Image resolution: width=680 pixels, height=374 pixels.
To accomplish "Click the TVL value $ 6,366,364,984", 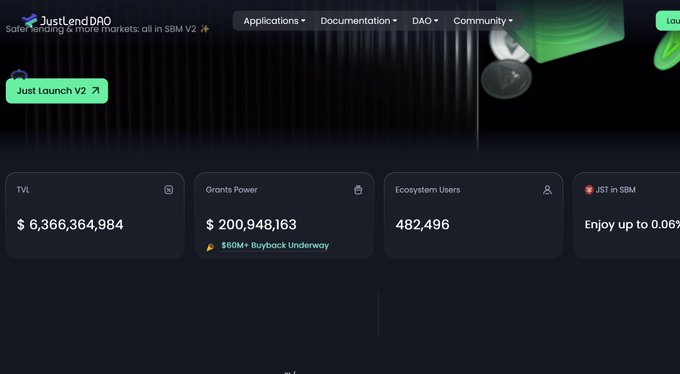I will pyautogui.click(x=70, y=224).
